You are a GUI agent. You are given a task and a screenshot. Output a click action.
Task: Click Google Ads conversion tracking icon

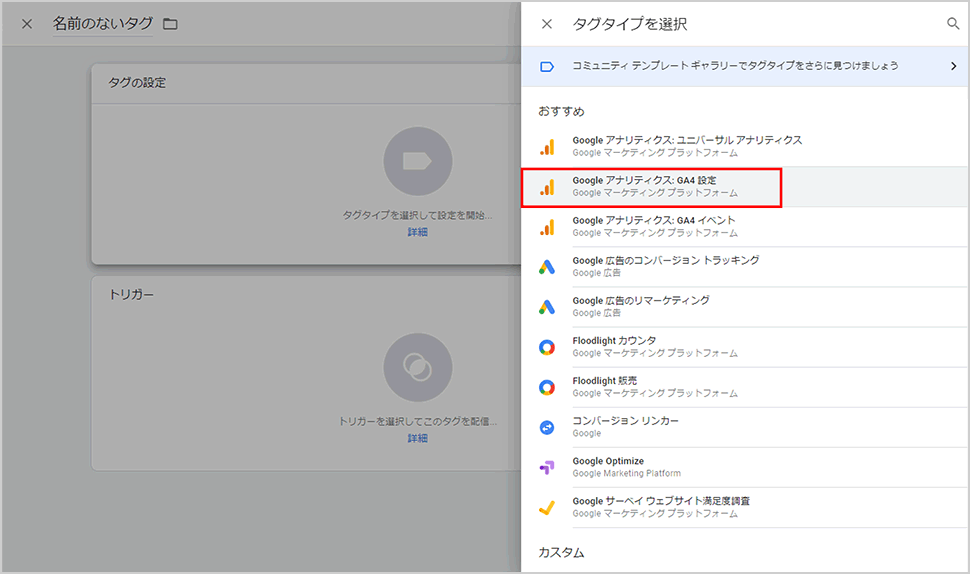pos(547,267)
